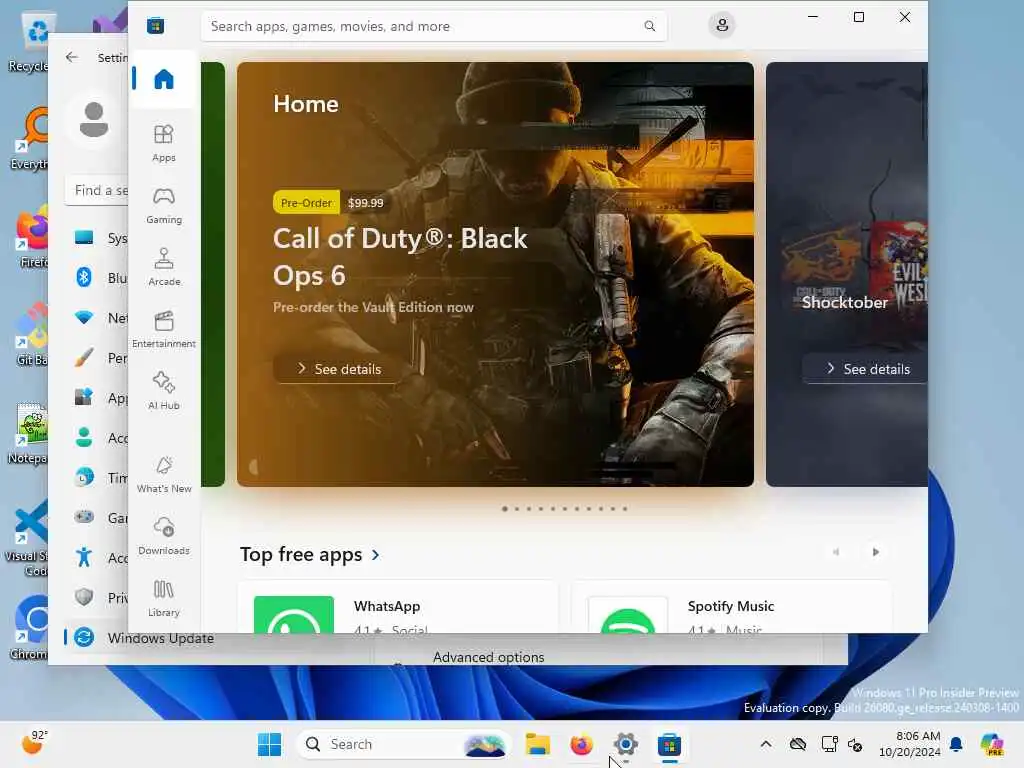
Task: Switch to Microsoft Store taskbar icon
Action: (x=669, y=744)
